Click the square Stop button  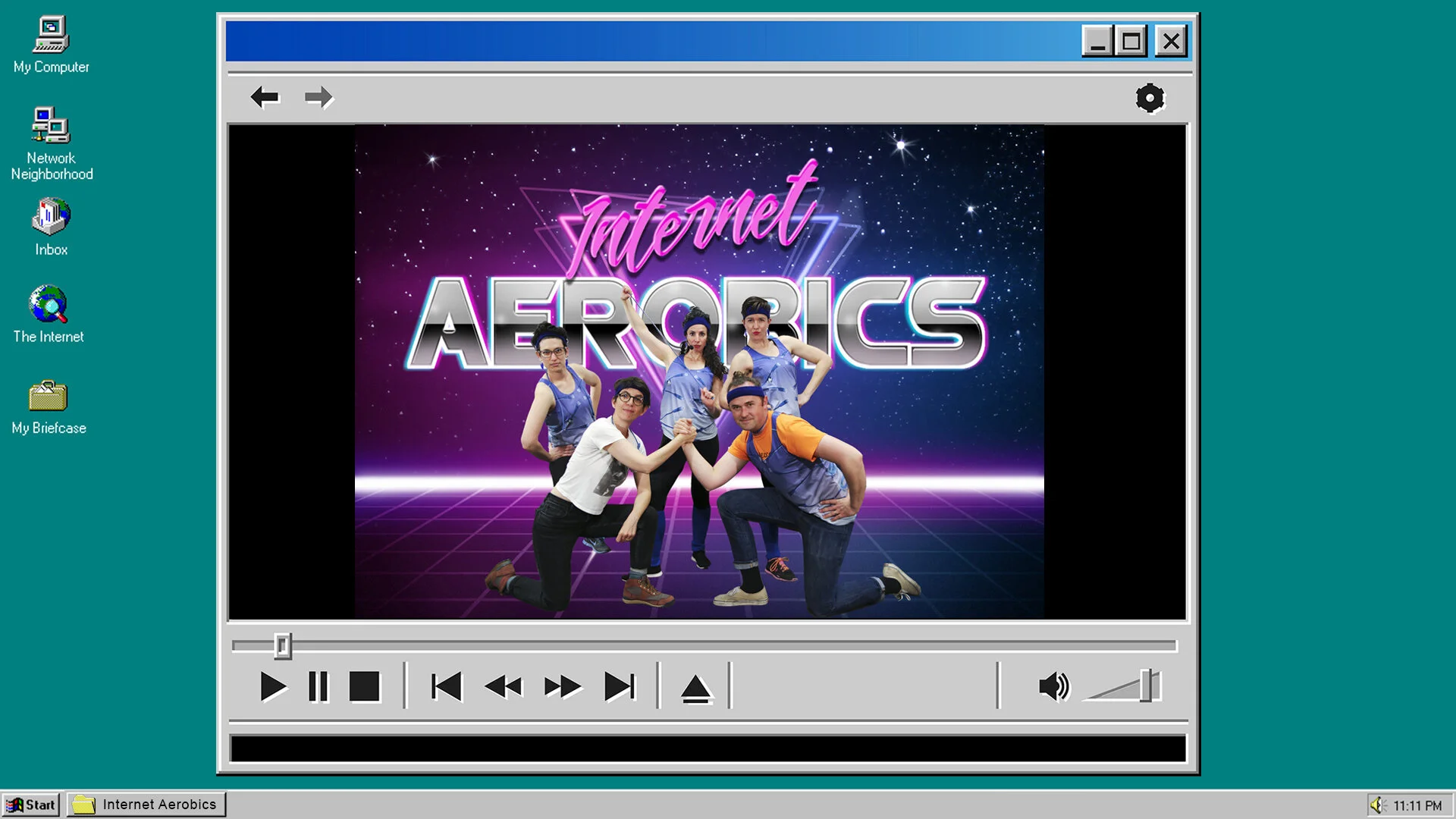(x=364, y=687)
